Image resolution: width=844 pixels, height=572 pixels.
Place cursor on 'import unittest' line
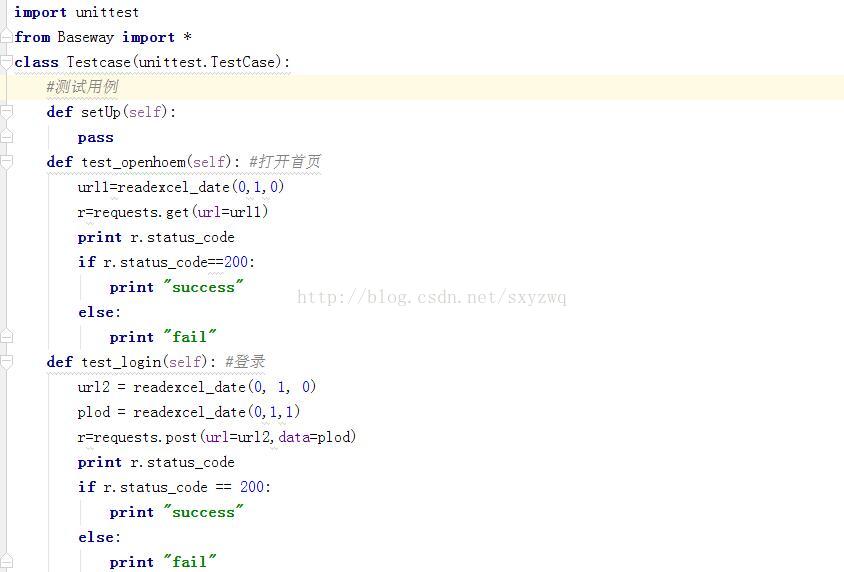(x=76, y=12)
